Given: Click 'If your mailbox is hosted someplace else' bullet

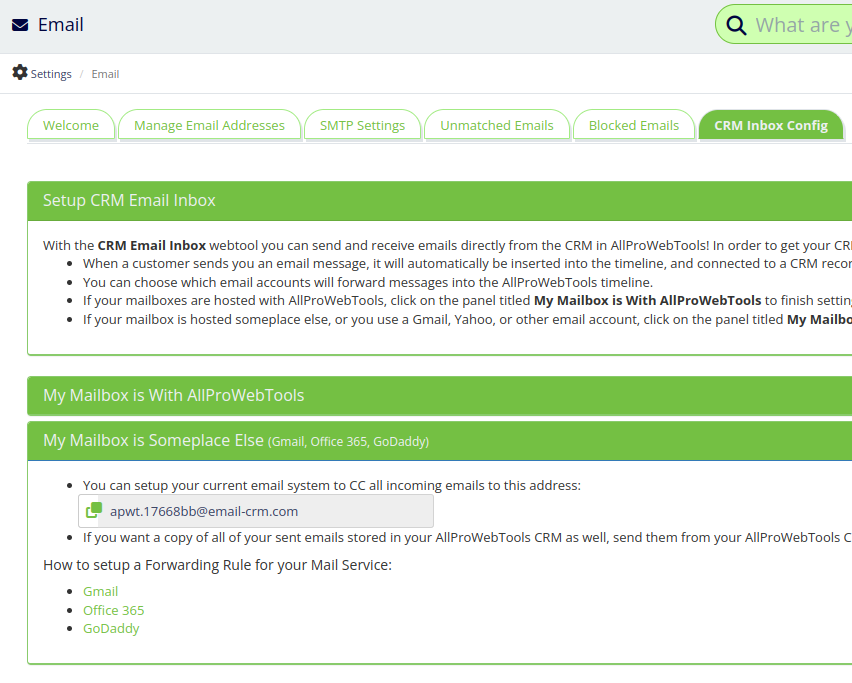Looking at the screenshot, I should pyautogui.click(x=467, y=319).
